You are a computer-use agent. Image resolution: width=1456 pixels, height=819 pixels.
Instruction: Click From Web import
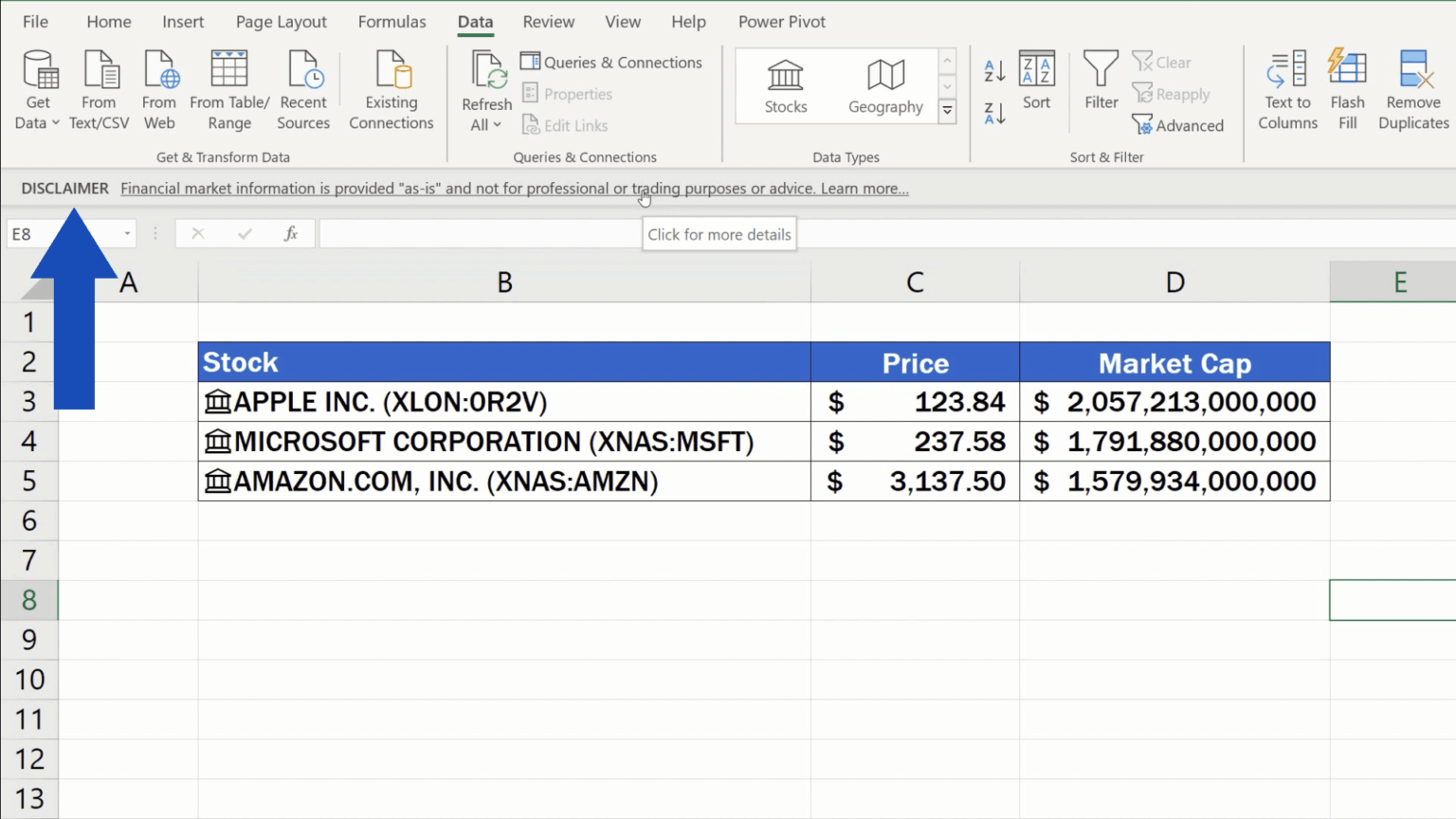coord(158,85)
